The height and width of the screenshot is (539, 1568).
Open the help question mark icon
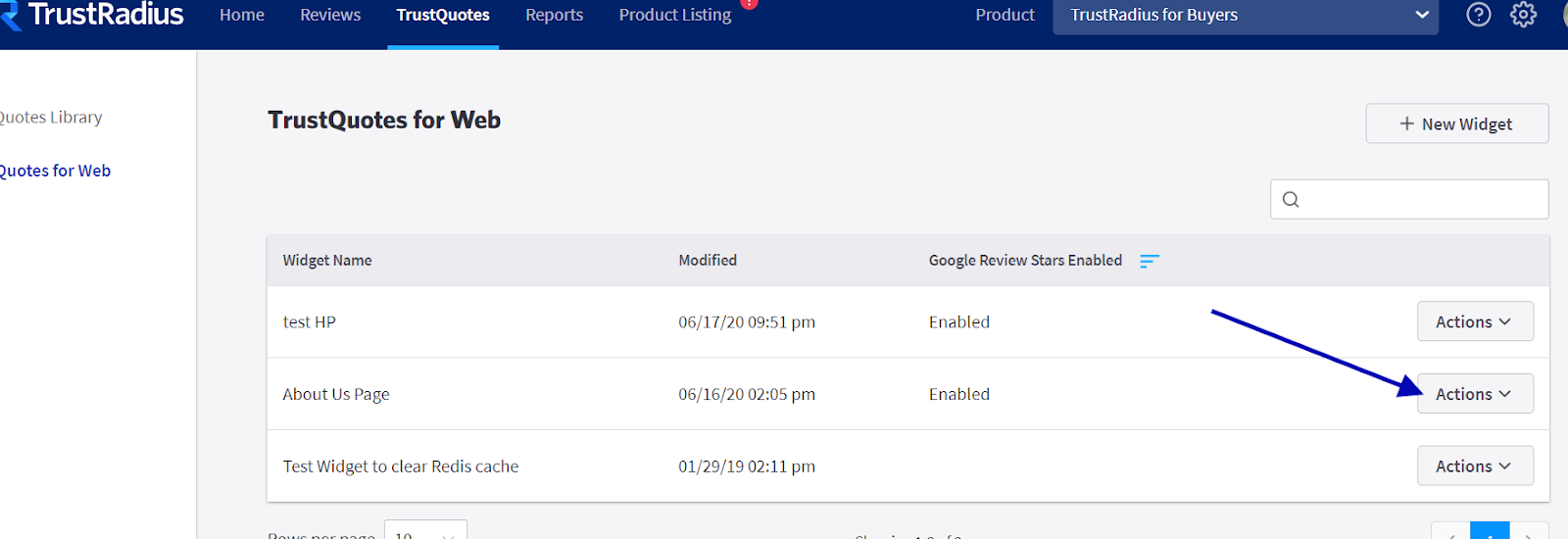pos(1479,15)
